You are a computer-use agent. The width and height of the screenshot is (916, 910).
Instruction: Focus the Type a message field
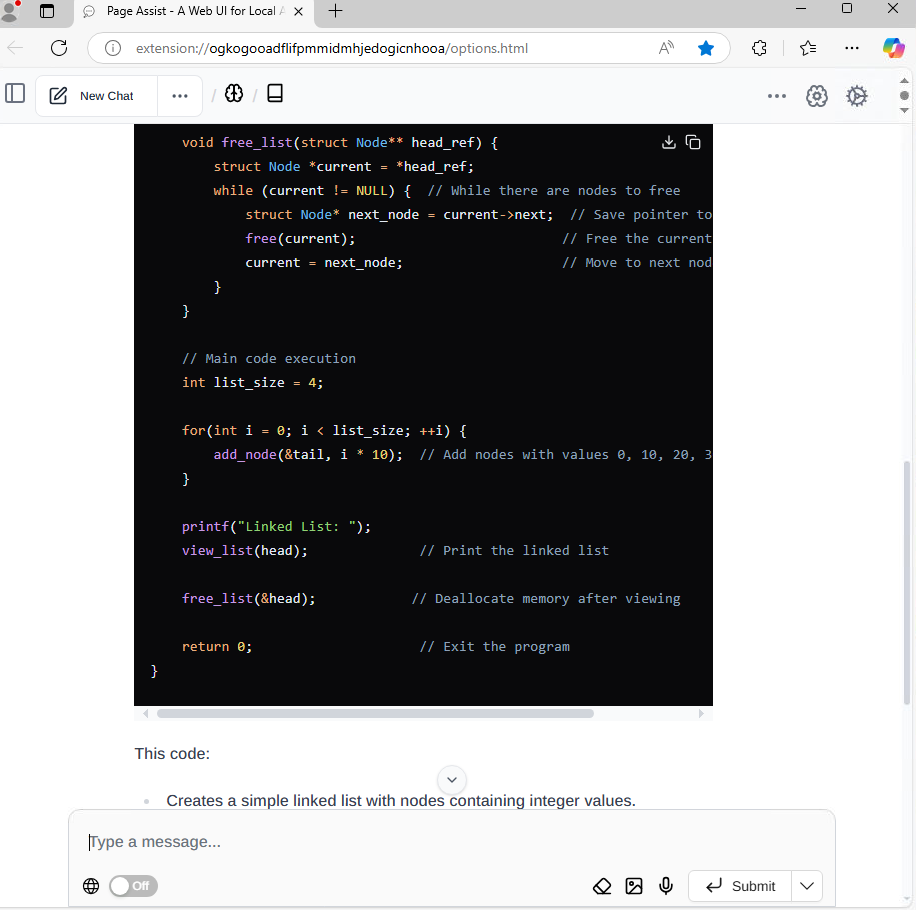(x=451, y=842)
